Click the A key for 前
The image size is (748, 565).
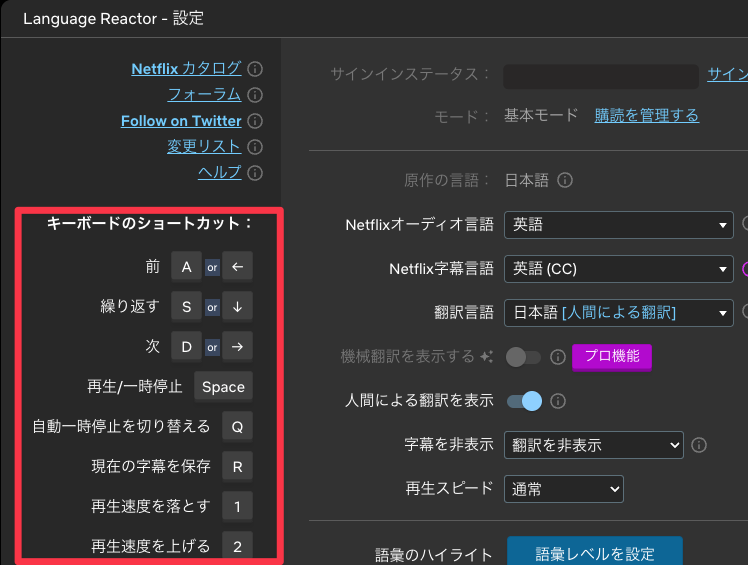(187, 267)
